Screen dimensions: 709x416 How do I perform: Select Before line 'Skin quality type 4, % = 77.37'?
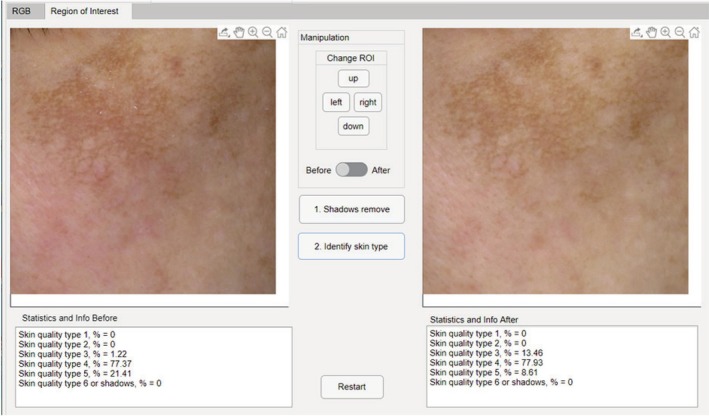pos(75,364)
